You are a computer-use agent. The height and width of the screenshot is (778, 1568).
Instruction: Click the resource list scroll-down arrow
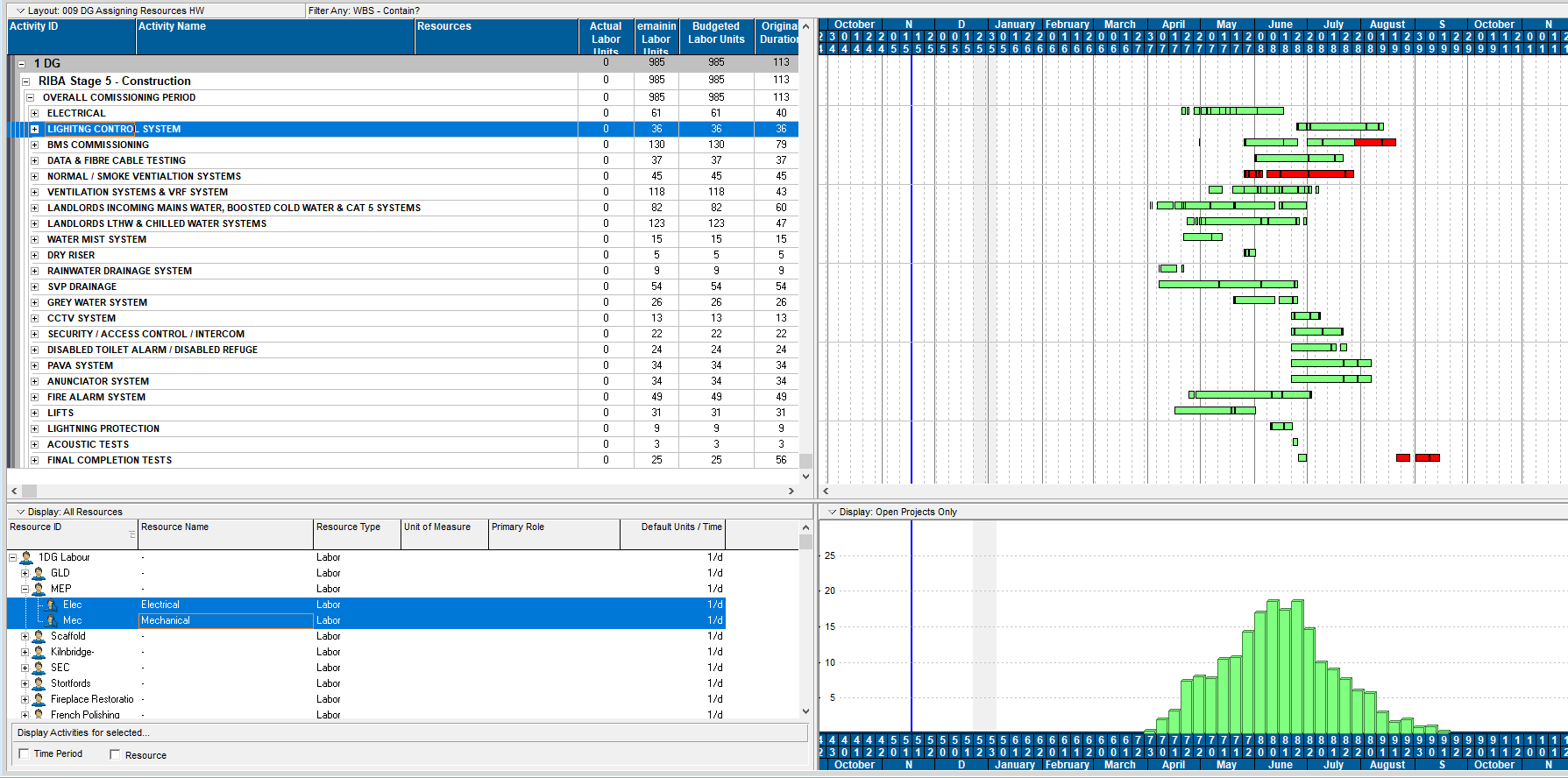point(805,711)
